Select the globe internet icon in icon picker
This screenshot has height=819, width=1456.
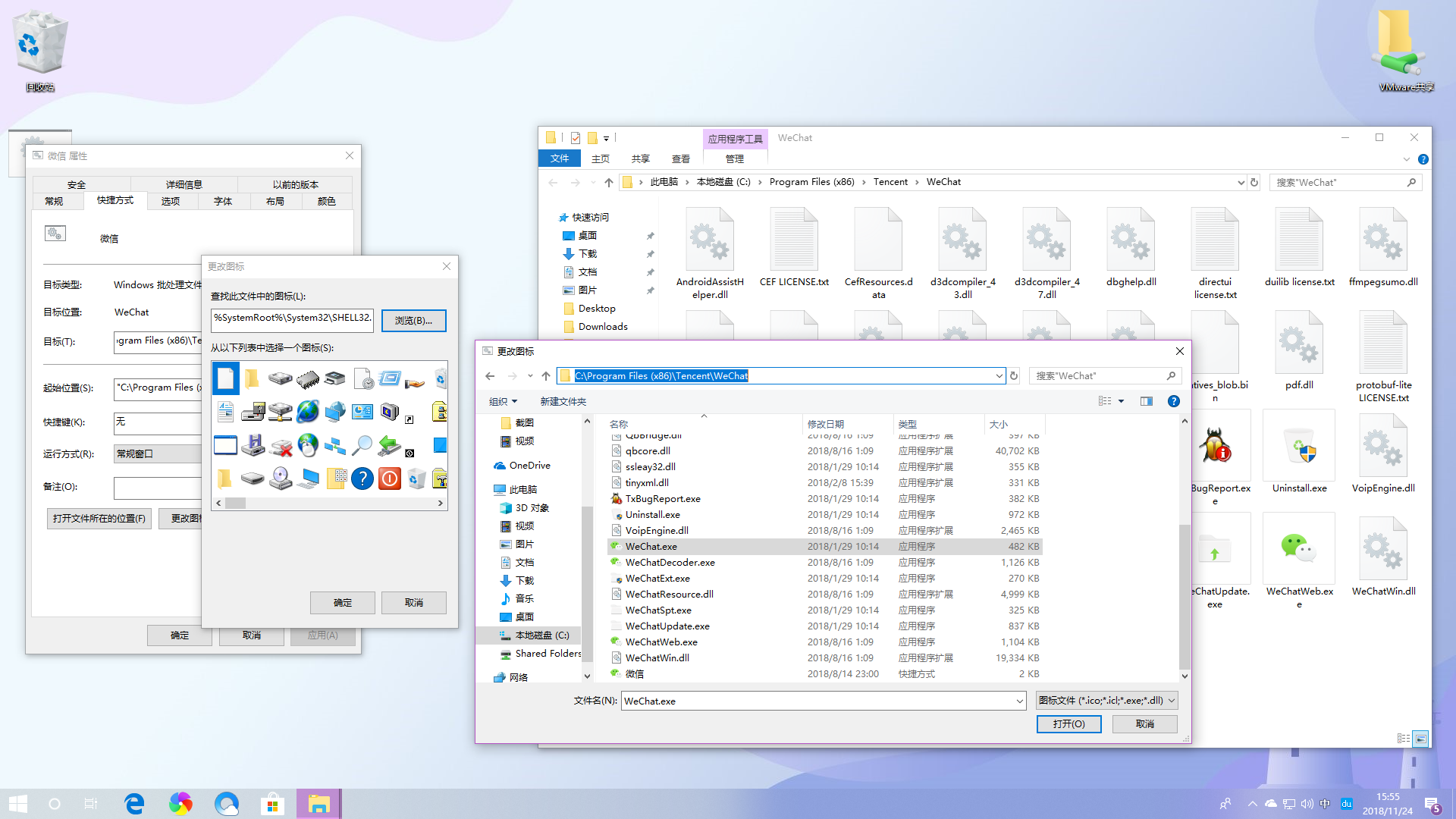point(307,412)
